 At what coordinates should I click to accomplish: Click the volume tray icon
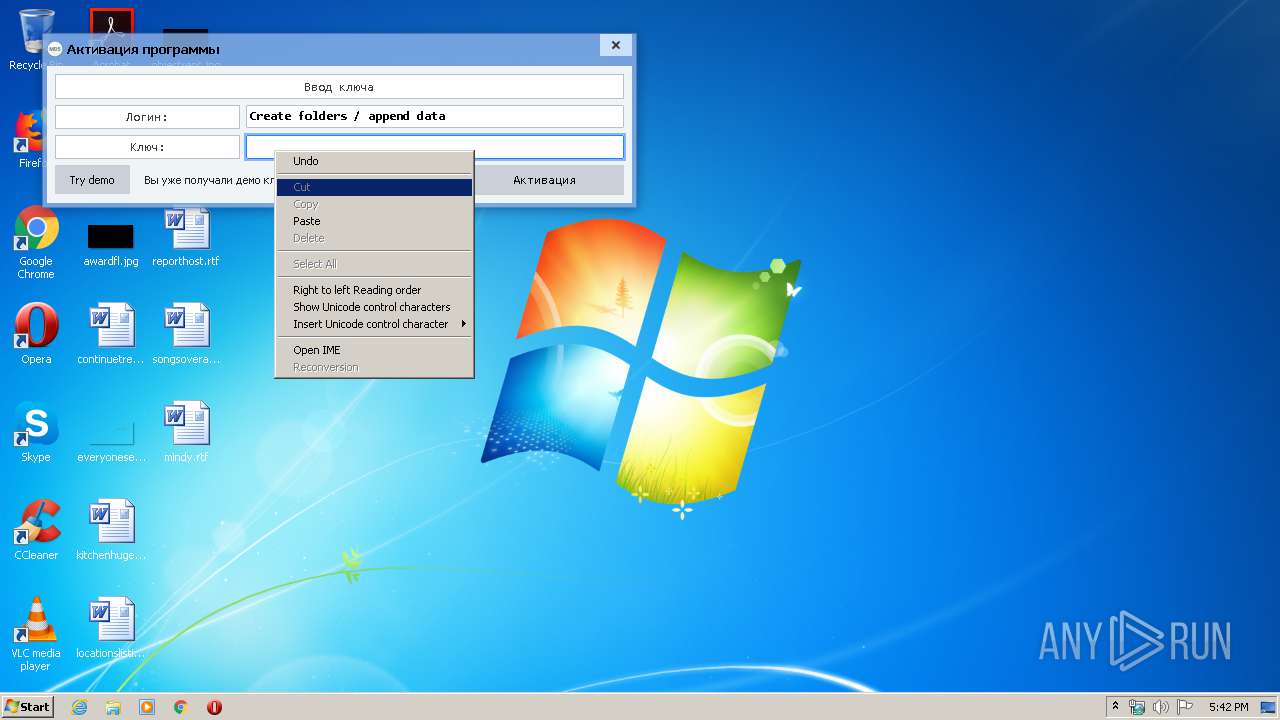[1161, 707]
